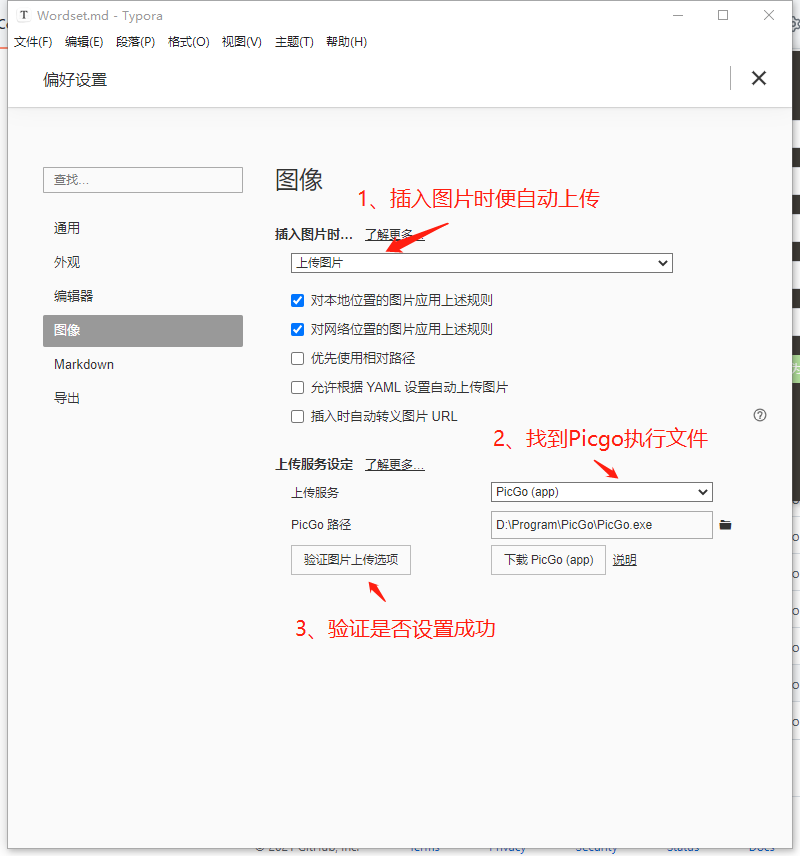Open 帮助(H) menu
This screenshot has height=856, width=800.
click(x=346, y=42)
